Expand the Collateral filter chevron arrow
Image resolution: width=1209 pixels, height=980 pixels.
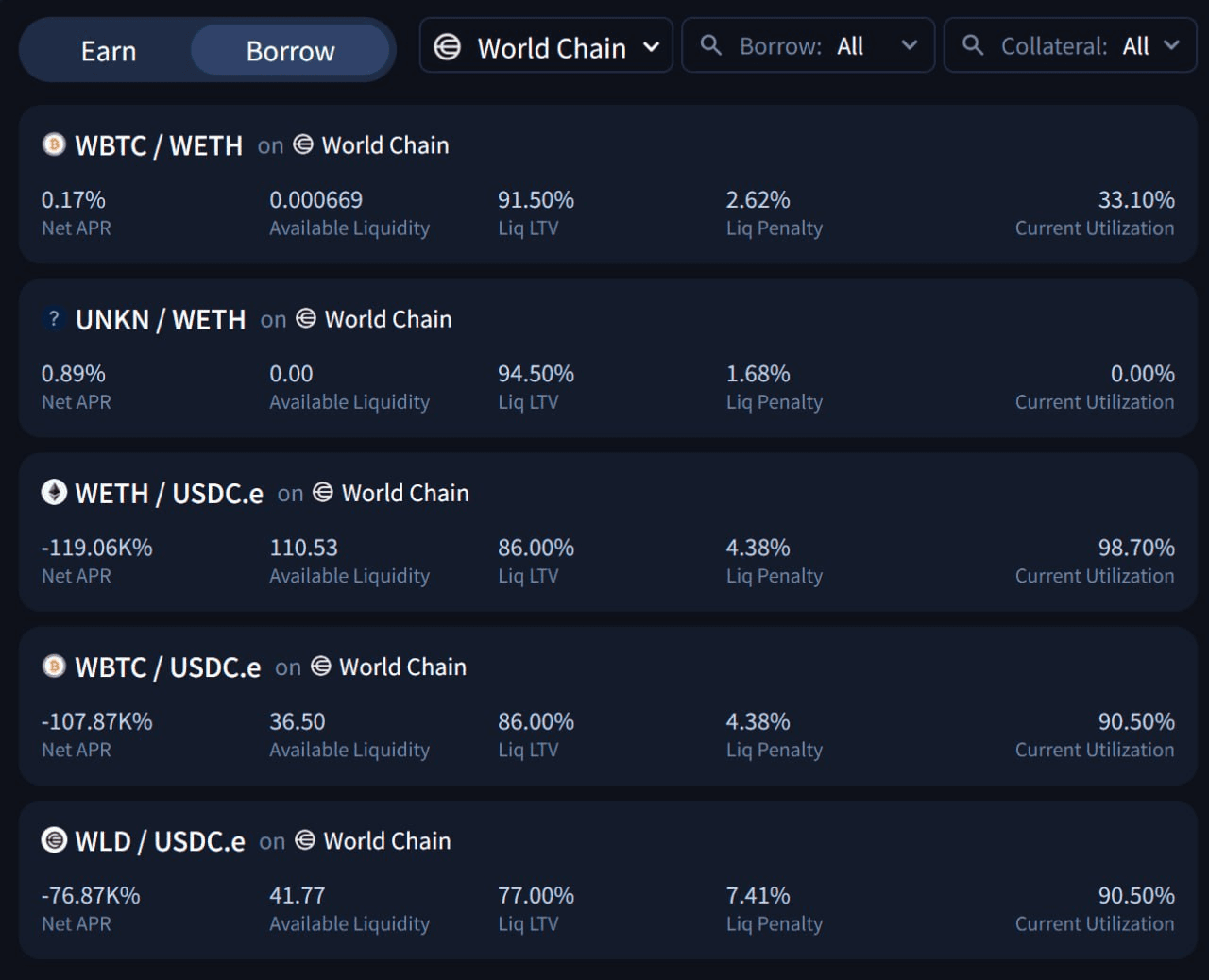coord(1171,45)
